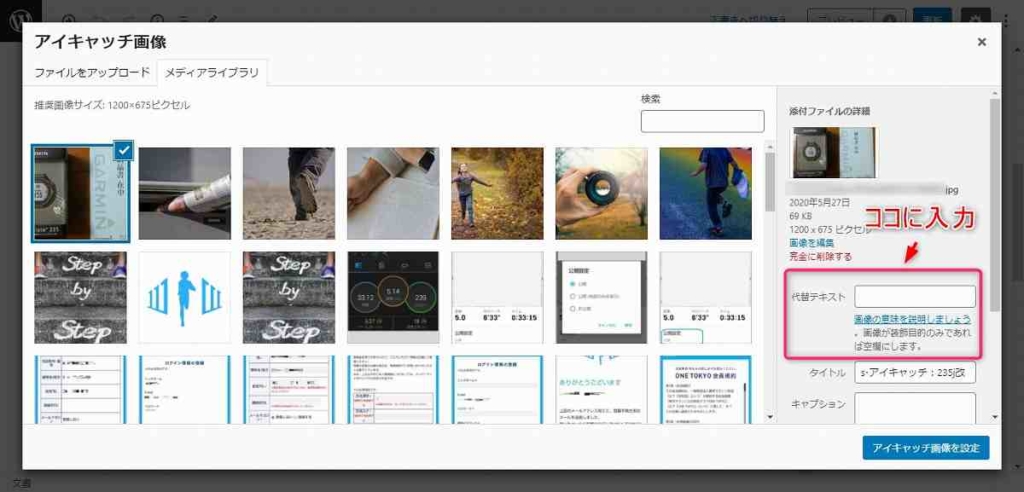1024x492 pixels.
Task: Click the 完全に削除する link
Action: tap(820, 256)
